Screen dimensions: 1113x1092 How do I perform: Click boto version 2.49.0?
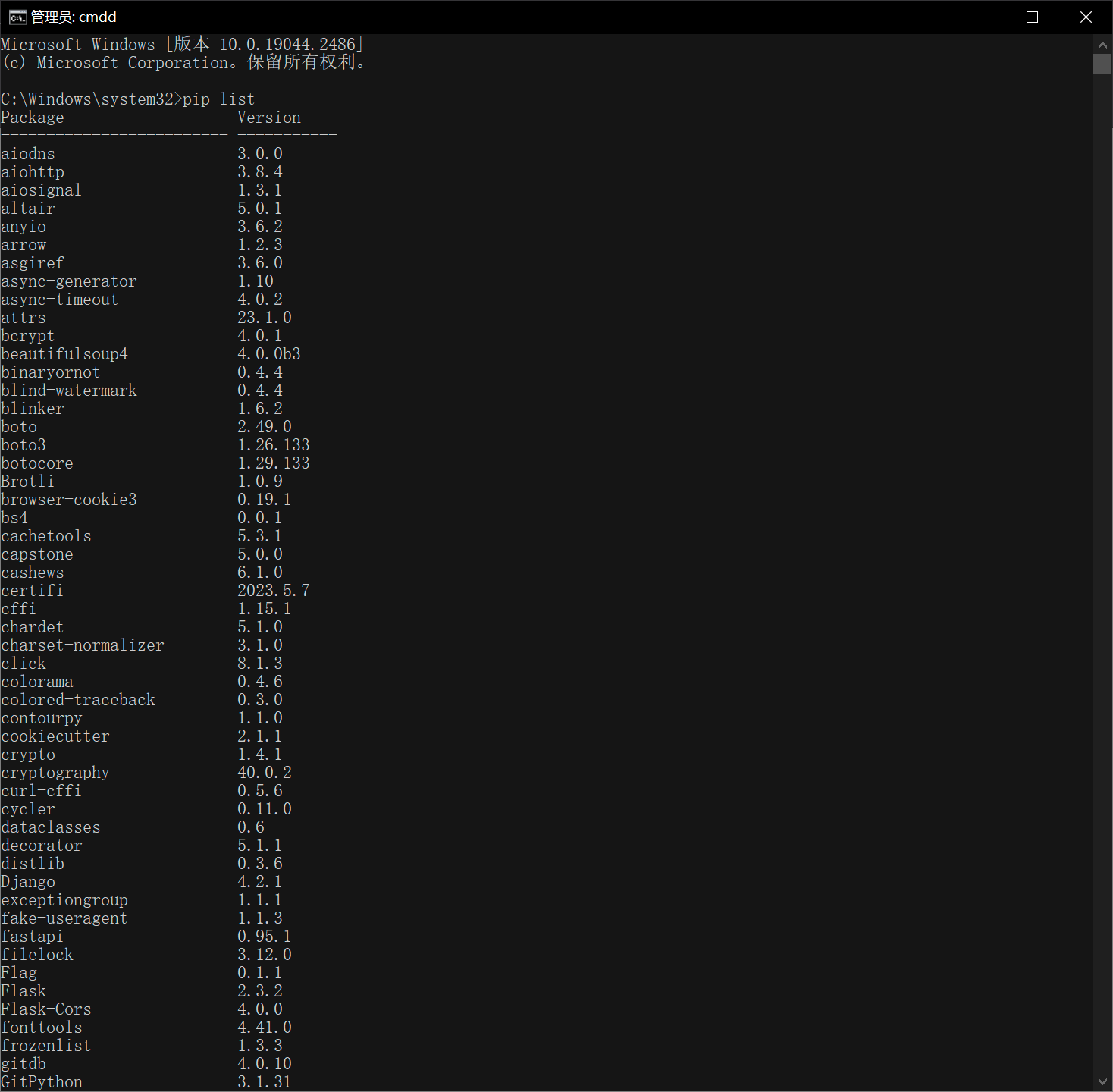pyautogui.click(x=265, y=427)
